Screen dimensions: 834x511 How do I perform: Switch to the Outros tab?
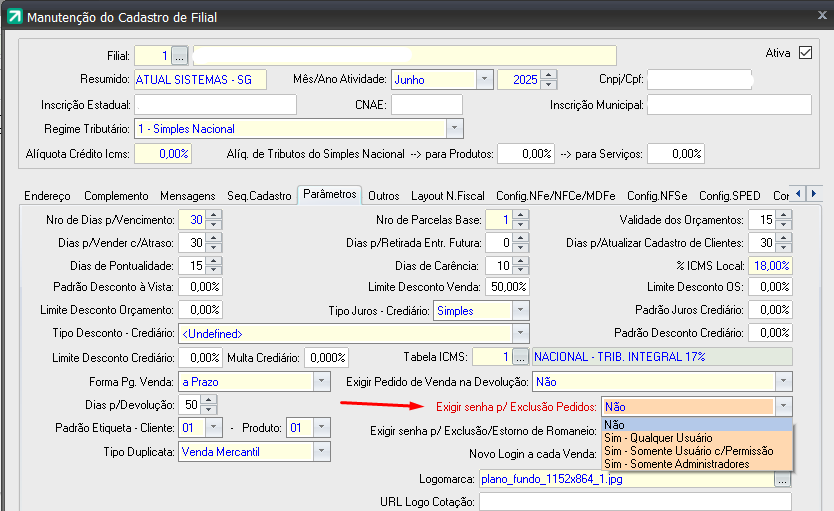[383, 196]
